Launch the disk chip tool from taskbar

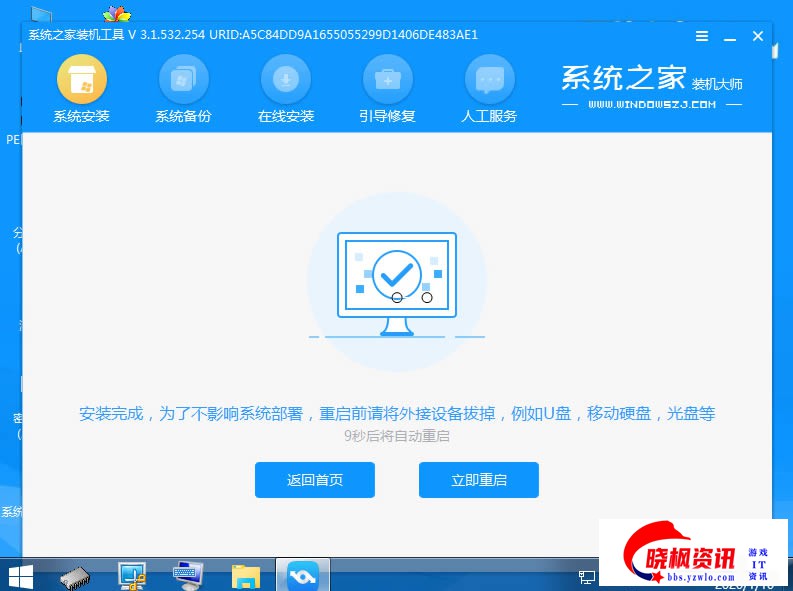click(x=75, y=575)
